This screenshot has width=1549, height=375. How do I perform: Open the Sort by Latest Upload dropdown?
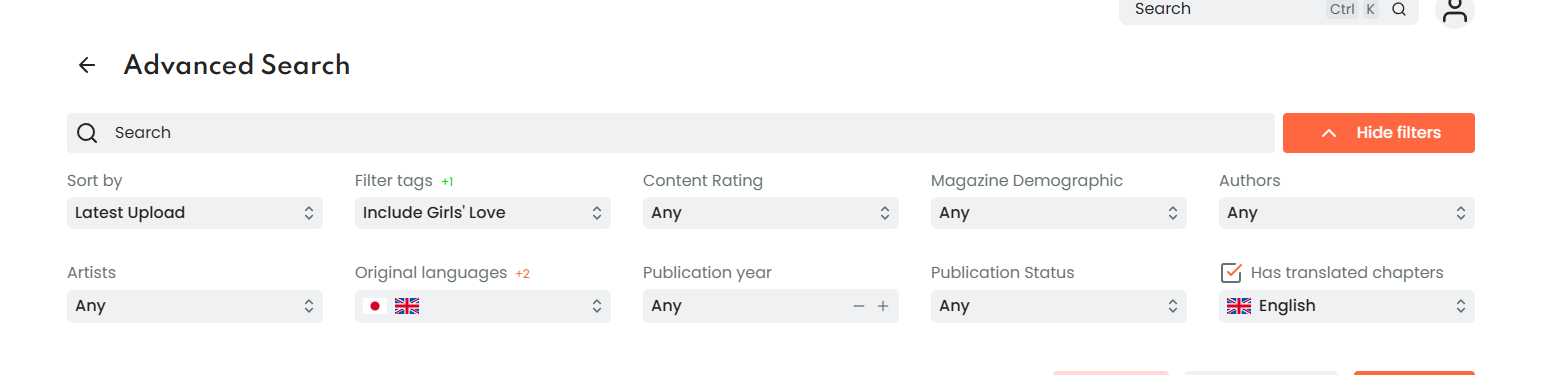coord(195,213)
